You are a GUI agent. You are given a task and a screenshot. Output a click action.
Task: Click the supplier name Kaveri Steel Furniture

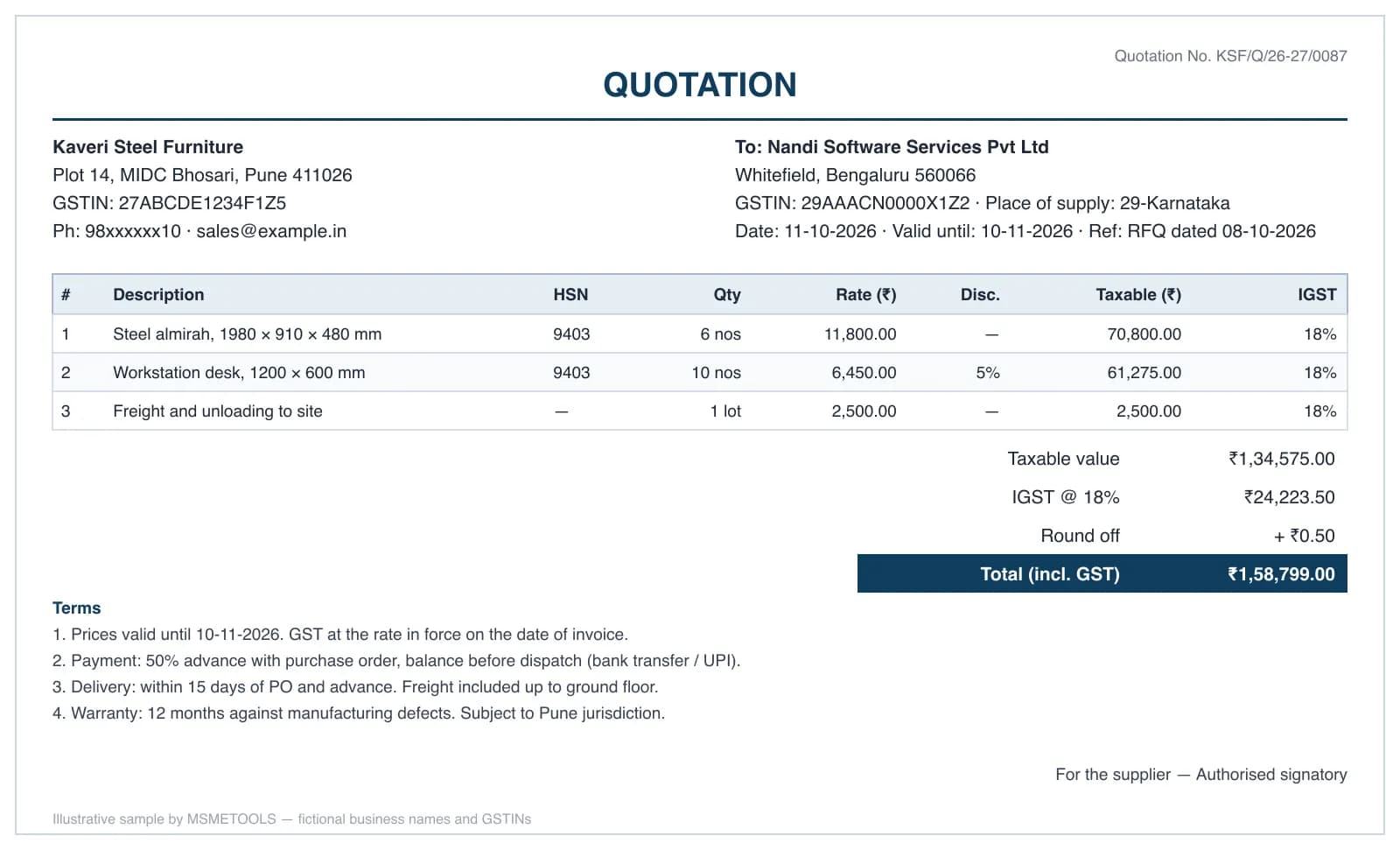click(148, 147)
